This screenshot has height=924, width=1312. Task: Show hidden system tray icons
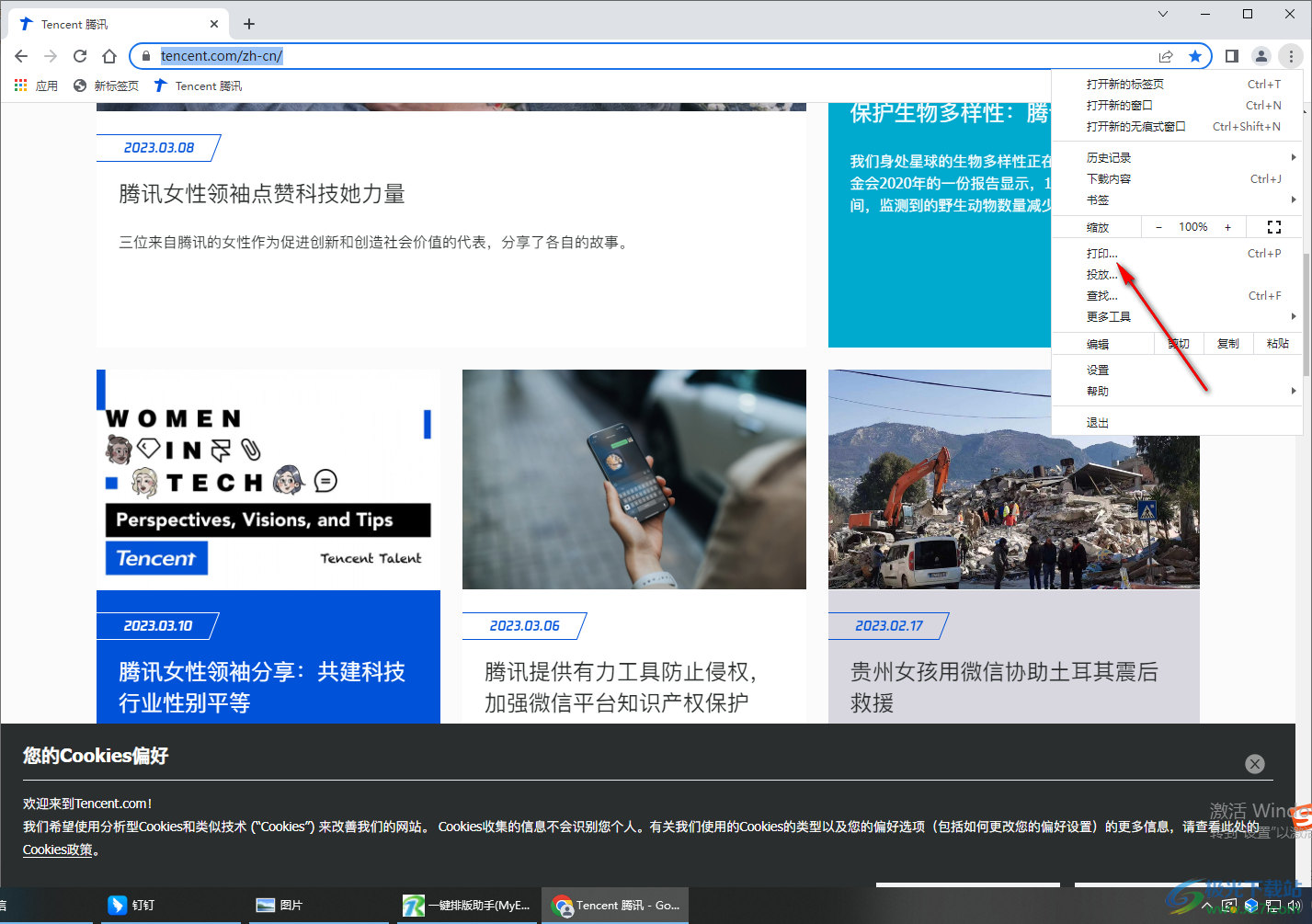tap(1207, 907)
